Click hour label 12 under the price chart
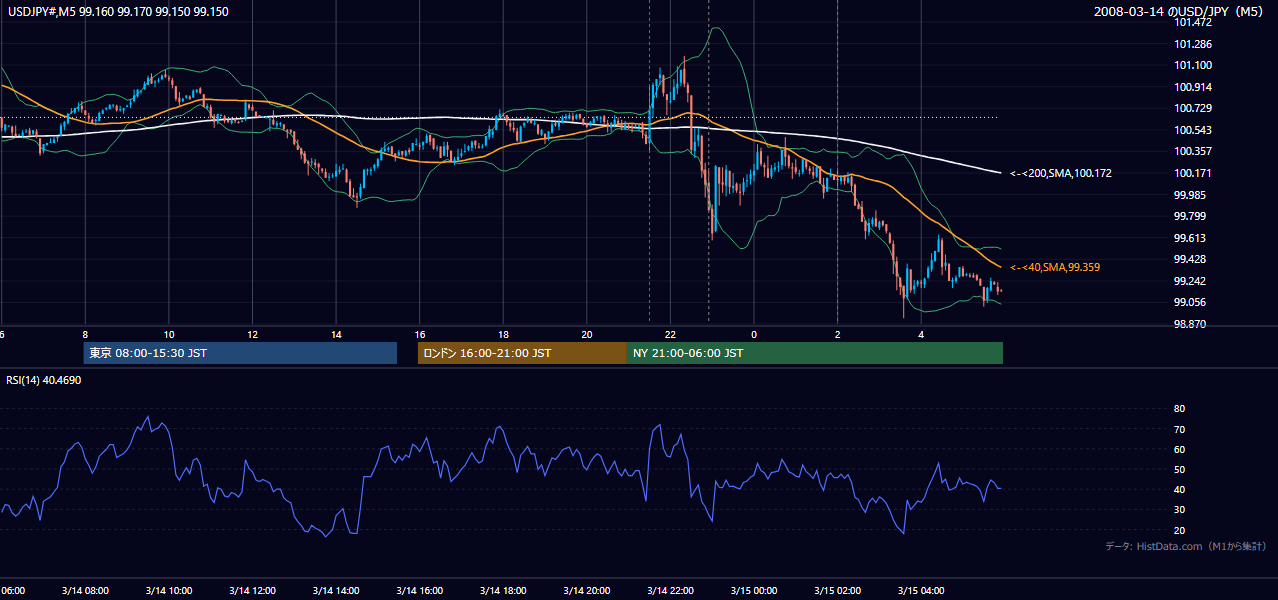 pyautogui.click(x=253, y=334)
